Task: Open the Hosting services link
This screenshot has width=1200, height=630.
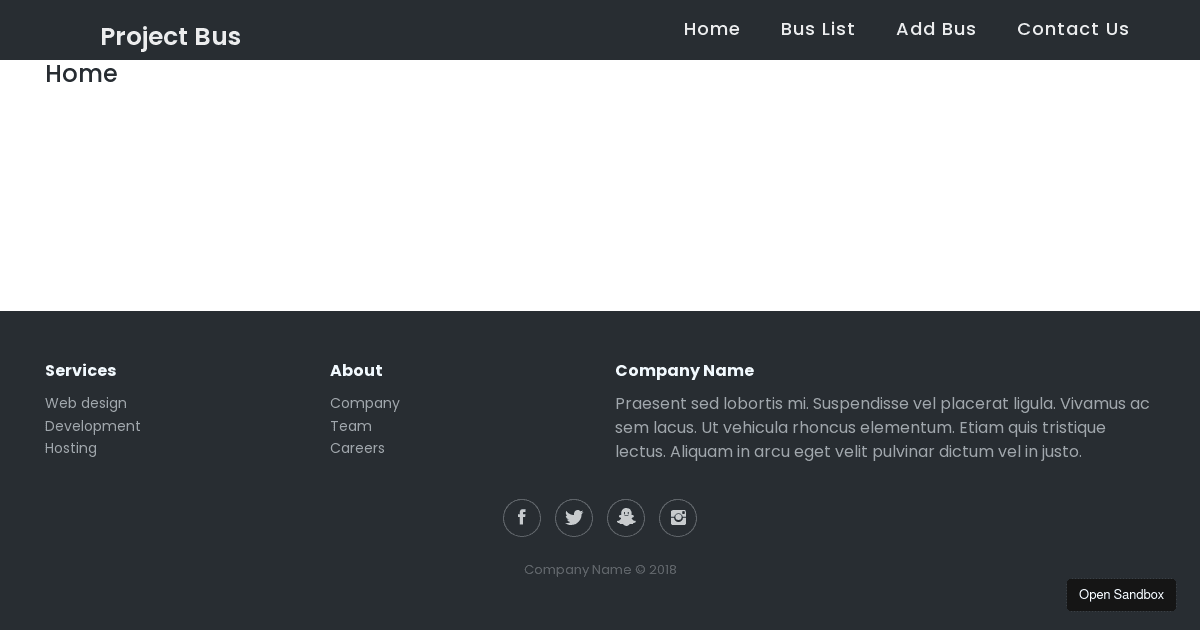Action: click(70, 448)
